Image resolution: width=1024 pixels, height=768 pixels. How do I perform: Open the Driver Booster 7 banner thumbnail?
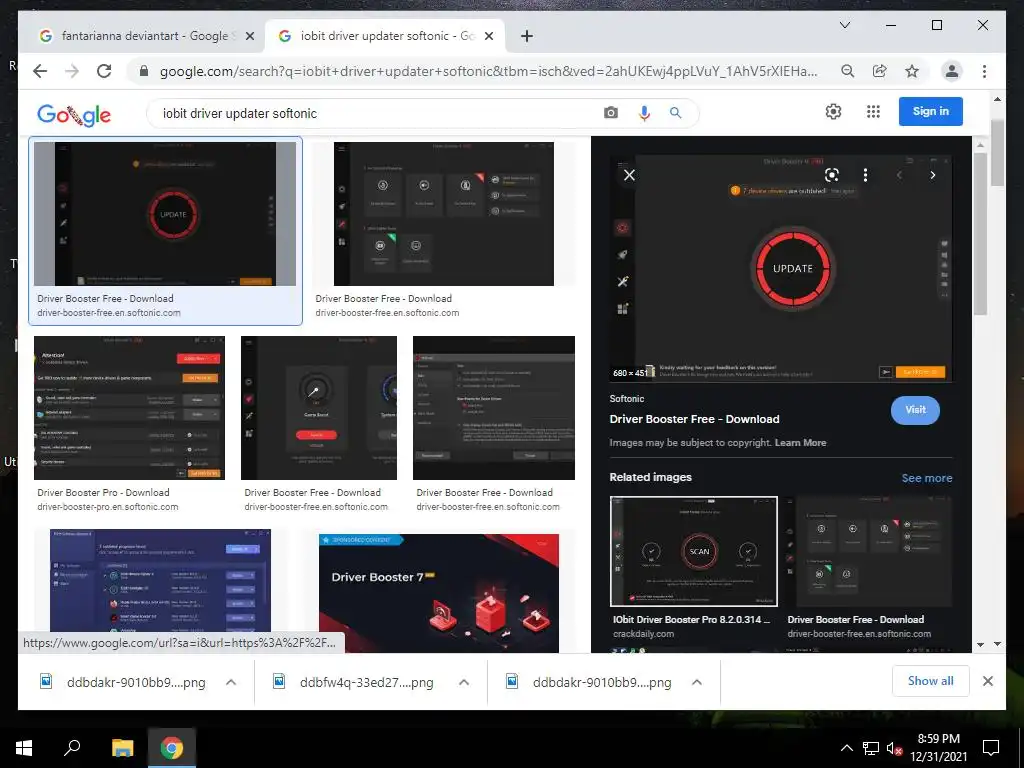pos(439,593)
